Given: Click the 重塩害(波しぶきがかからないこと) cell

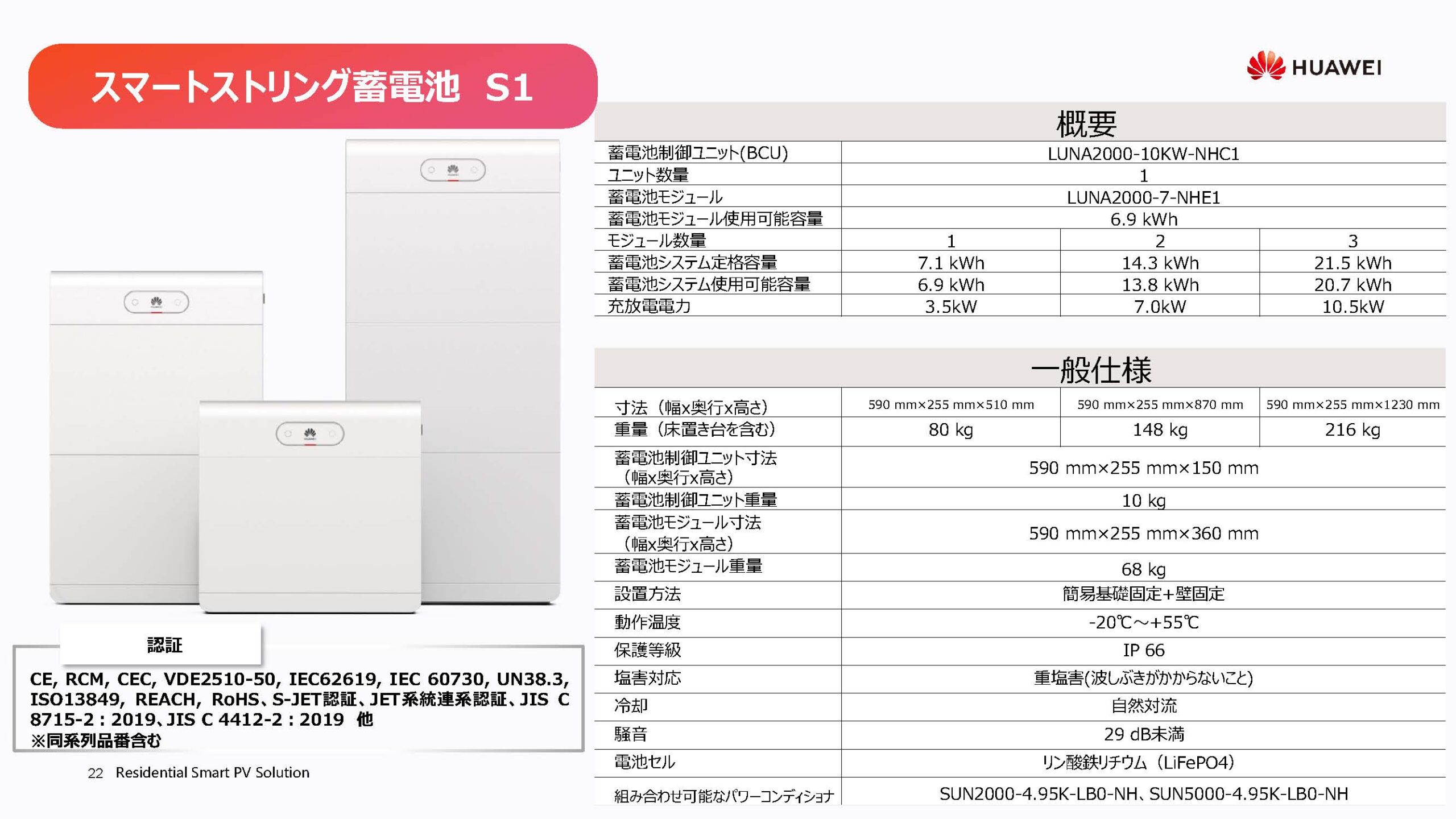Looking at the screenshot, I should (x=1143, y=678).
